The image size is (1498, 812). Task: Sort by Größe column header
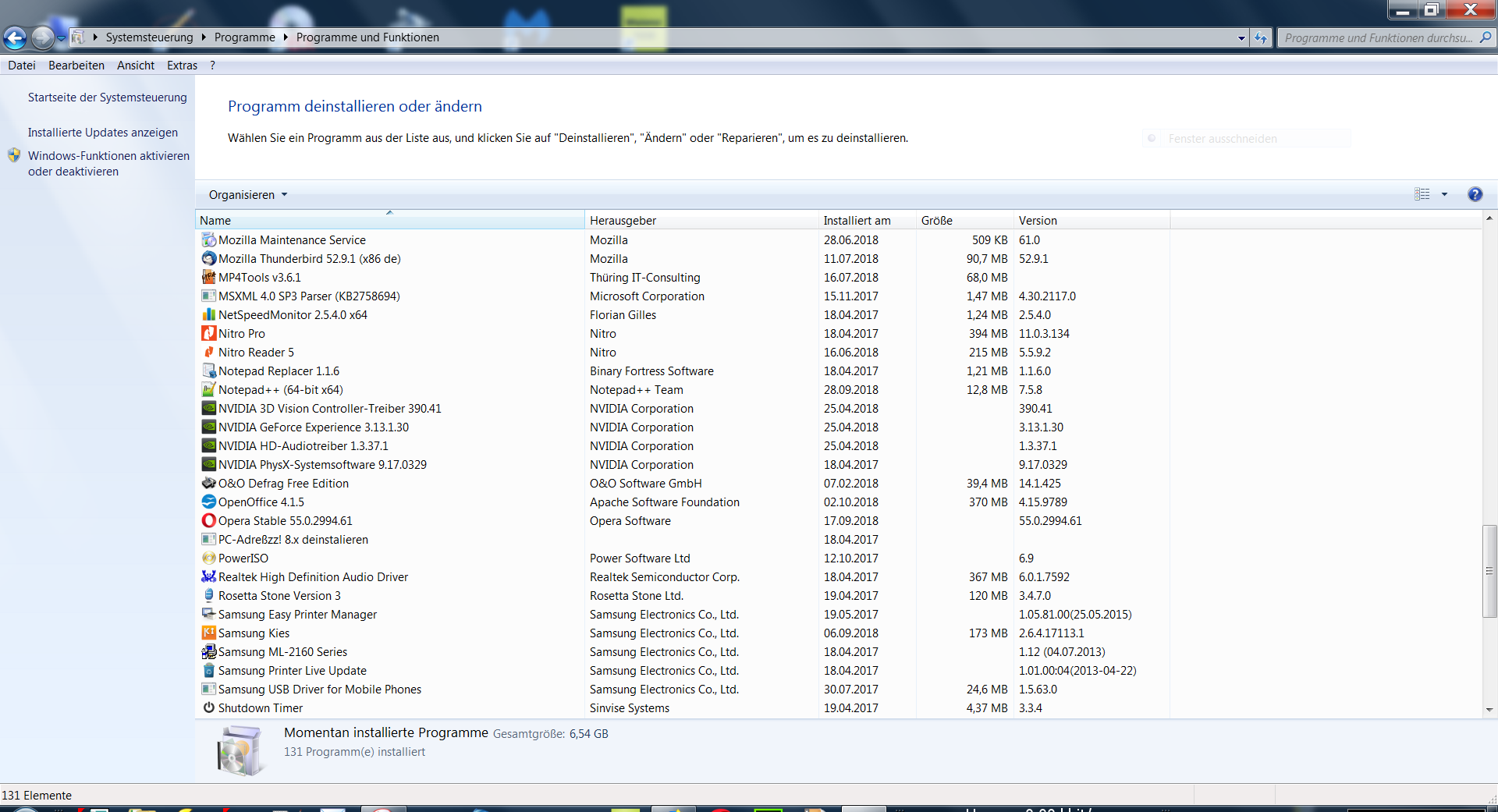click(x=964, y=220)
